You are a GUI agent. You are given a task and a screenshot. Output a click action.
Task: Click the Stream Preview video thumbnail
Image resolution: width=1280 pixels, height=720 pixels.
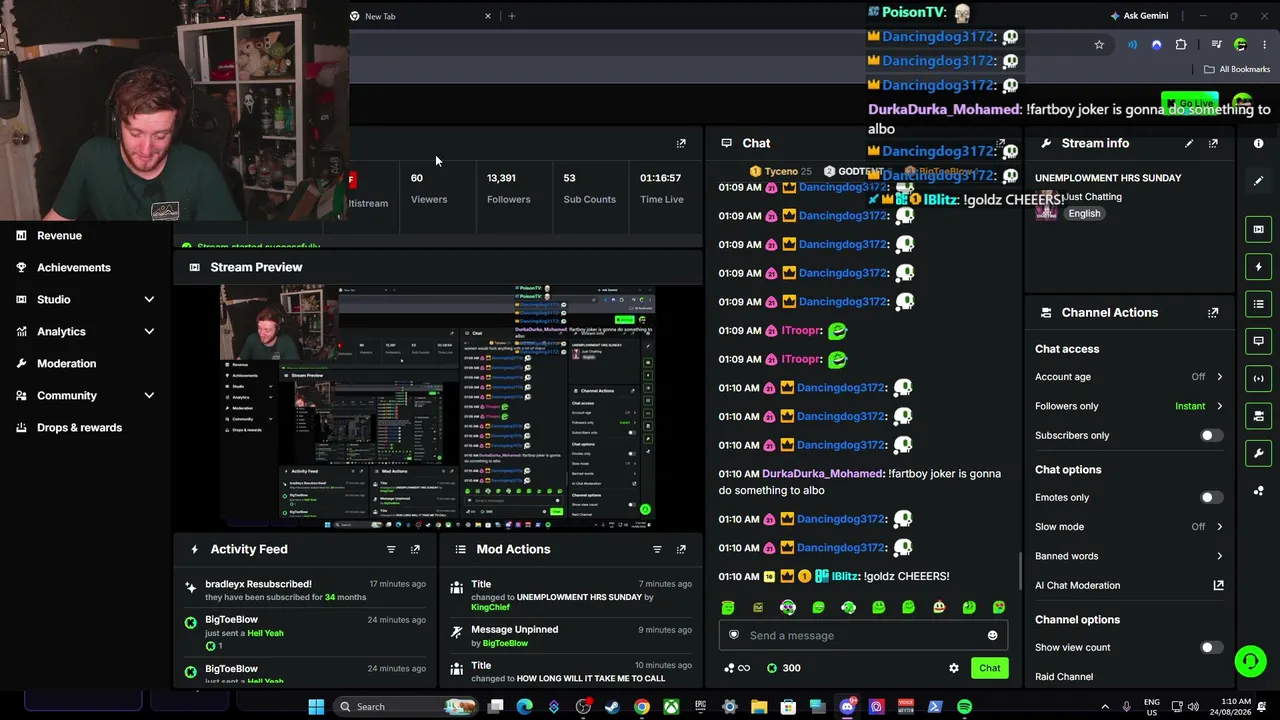(438, 407)
